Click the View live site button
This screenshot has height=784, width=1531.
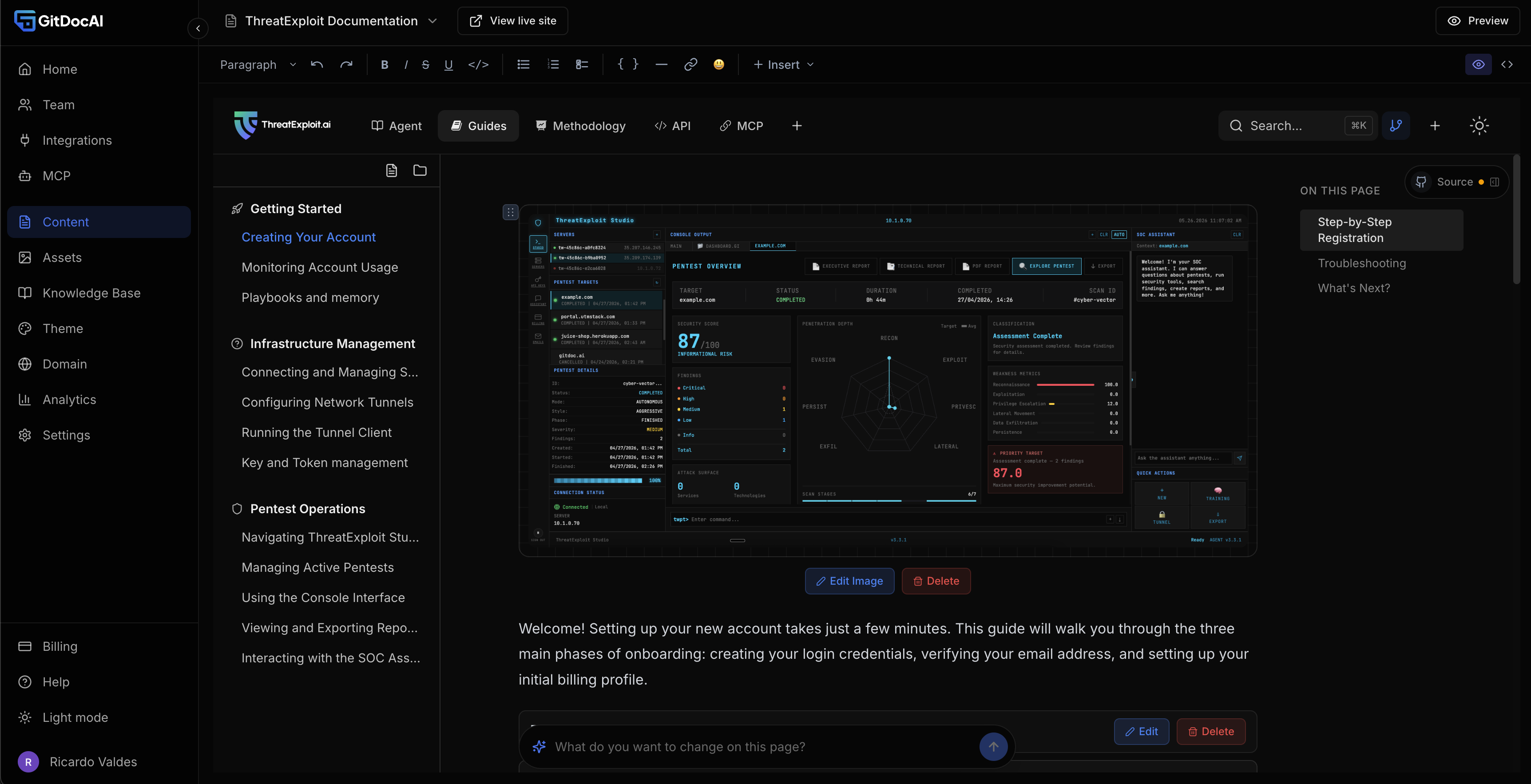point(512,21)
